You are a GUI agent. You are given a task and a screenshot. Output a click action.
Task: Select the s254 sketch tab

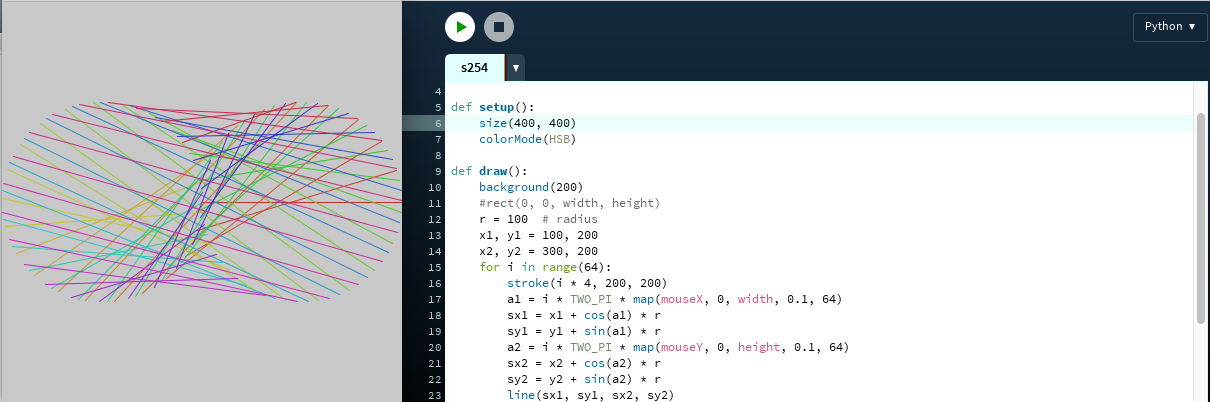click(475, 68)
